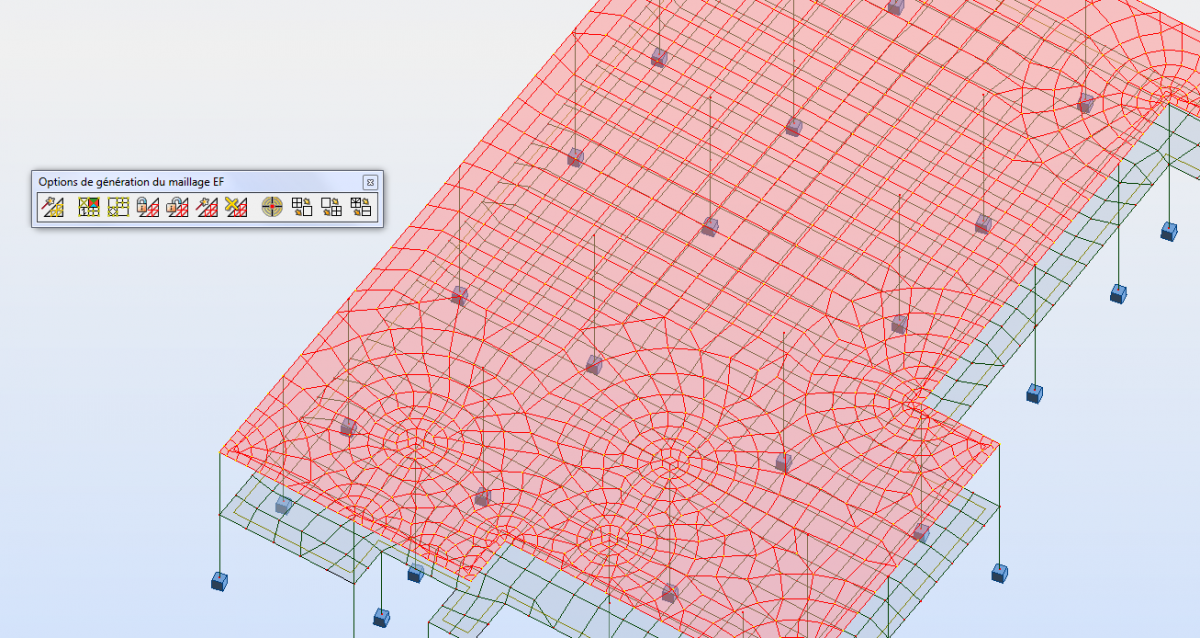Click the unfreeze mesh open padlock icon

[x=178, y=207]
